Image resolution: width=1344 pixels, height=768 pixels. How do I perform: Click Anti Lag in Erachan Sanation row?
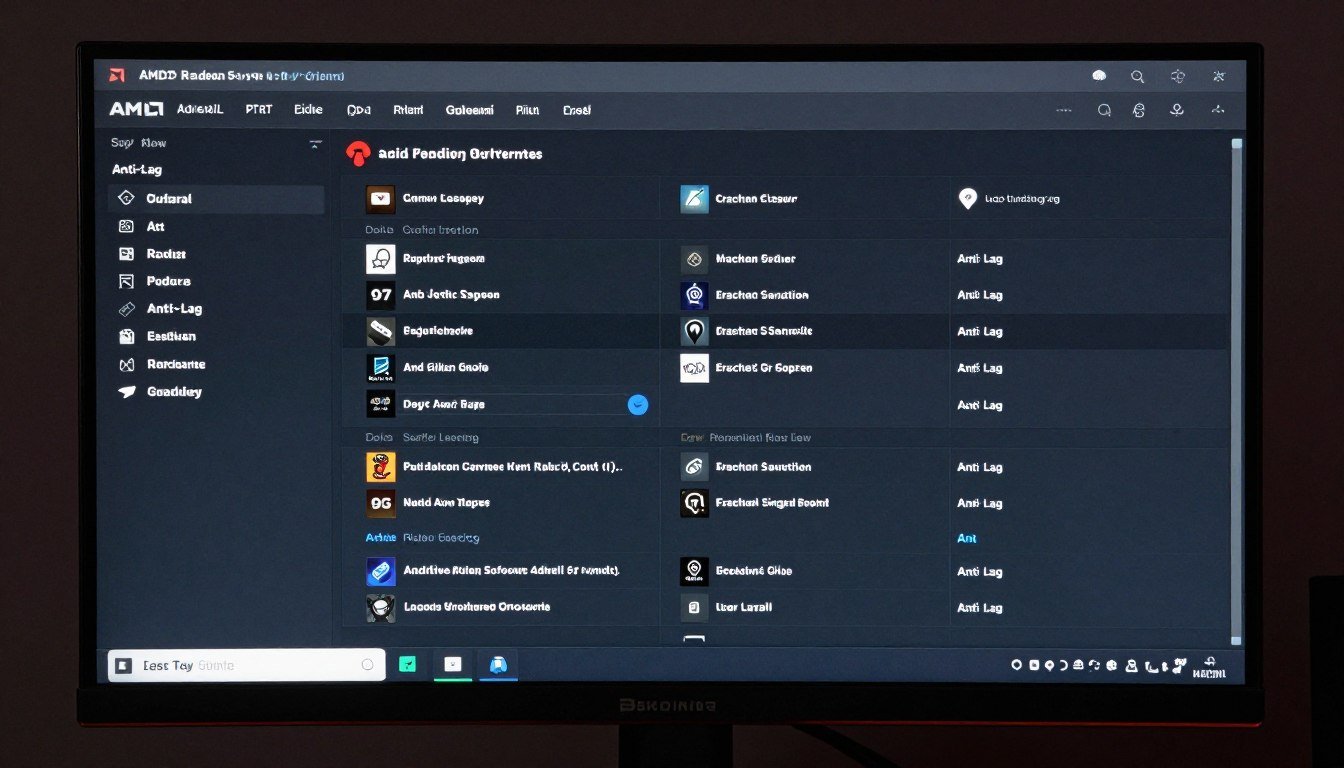[x=979, y=295]
